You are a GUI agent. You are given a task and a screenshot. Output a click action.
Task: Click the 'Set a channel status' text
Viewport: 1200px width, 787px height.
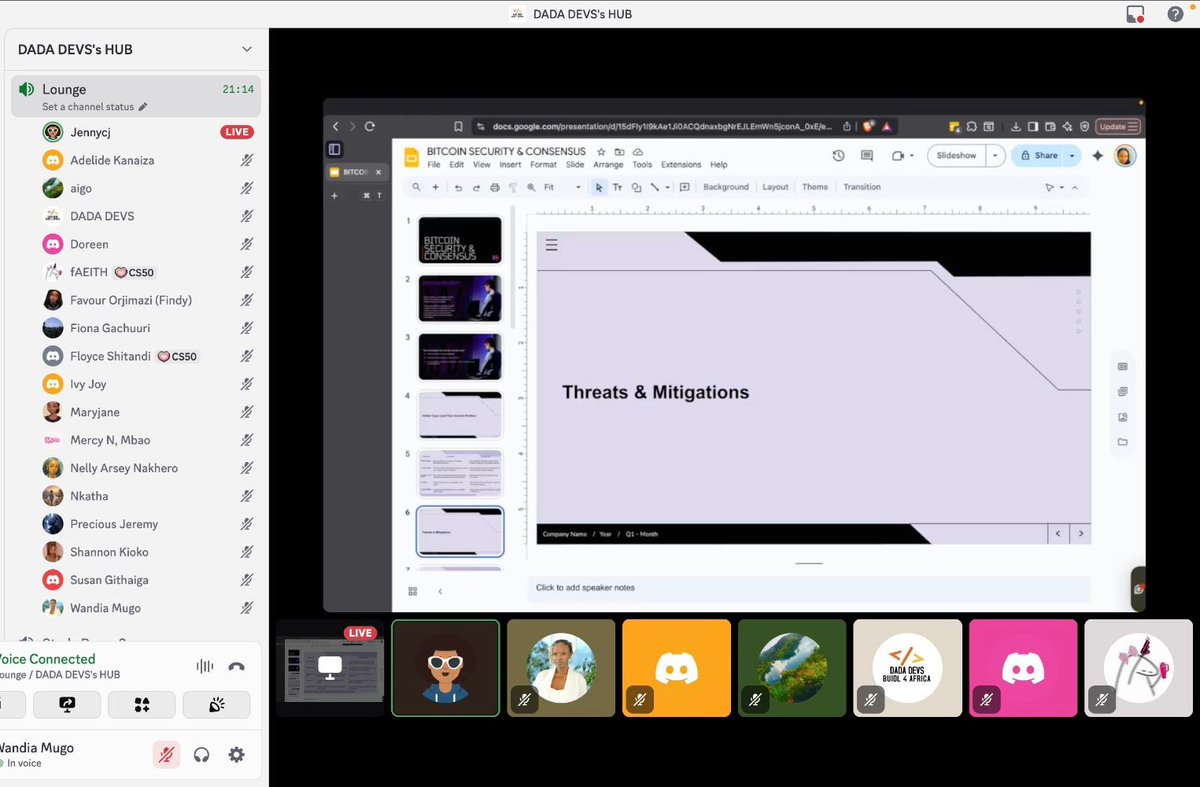tap(89, 107)
